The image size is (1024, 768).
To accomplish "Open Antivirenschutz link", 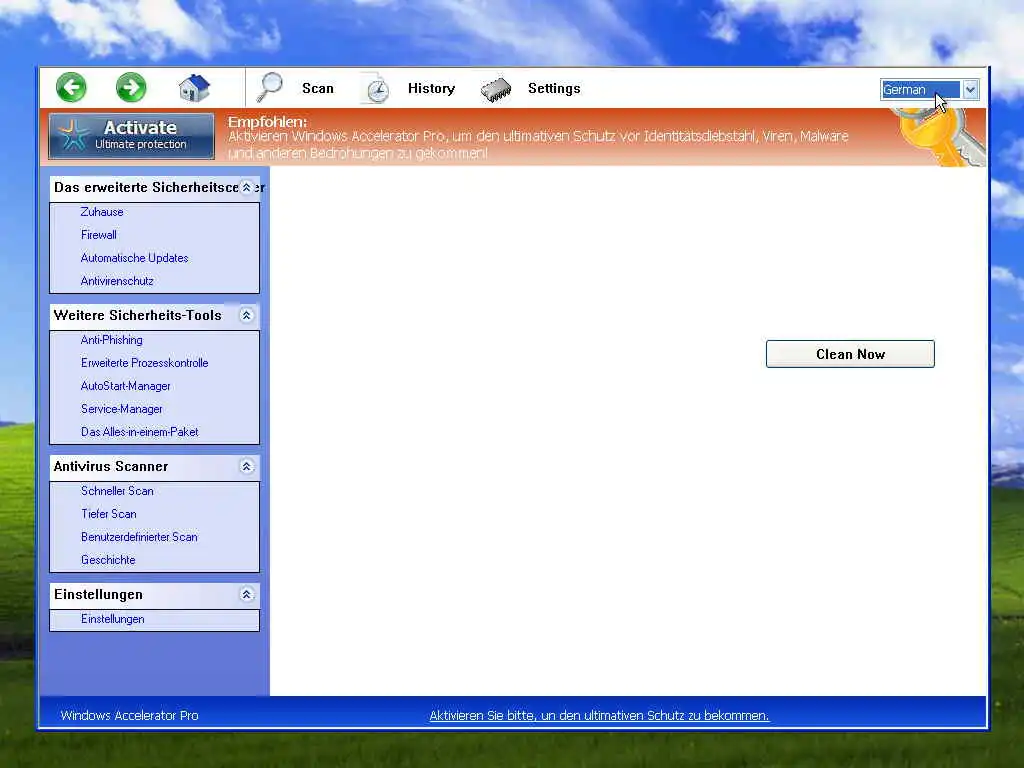I will 117,281.
